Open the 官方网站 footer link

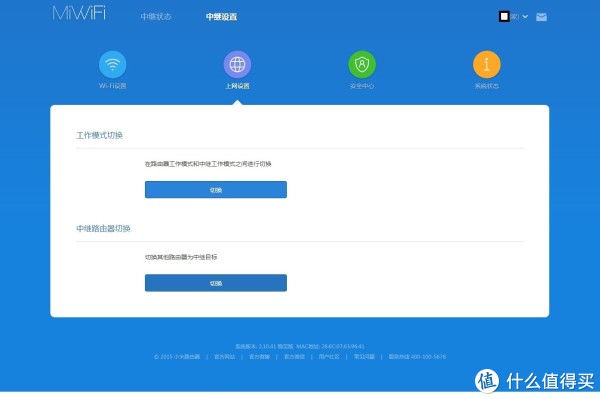point(224,357)
